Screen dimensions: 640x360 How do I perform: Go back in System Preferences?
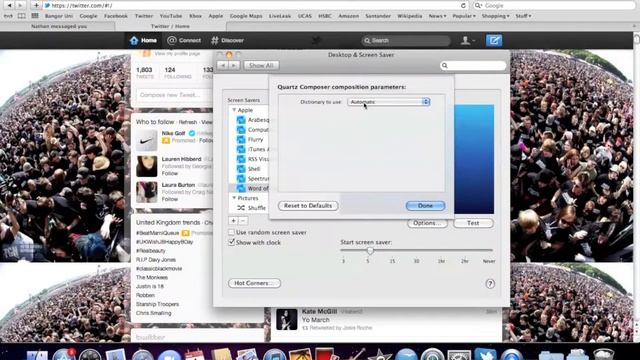pos(222,65)
